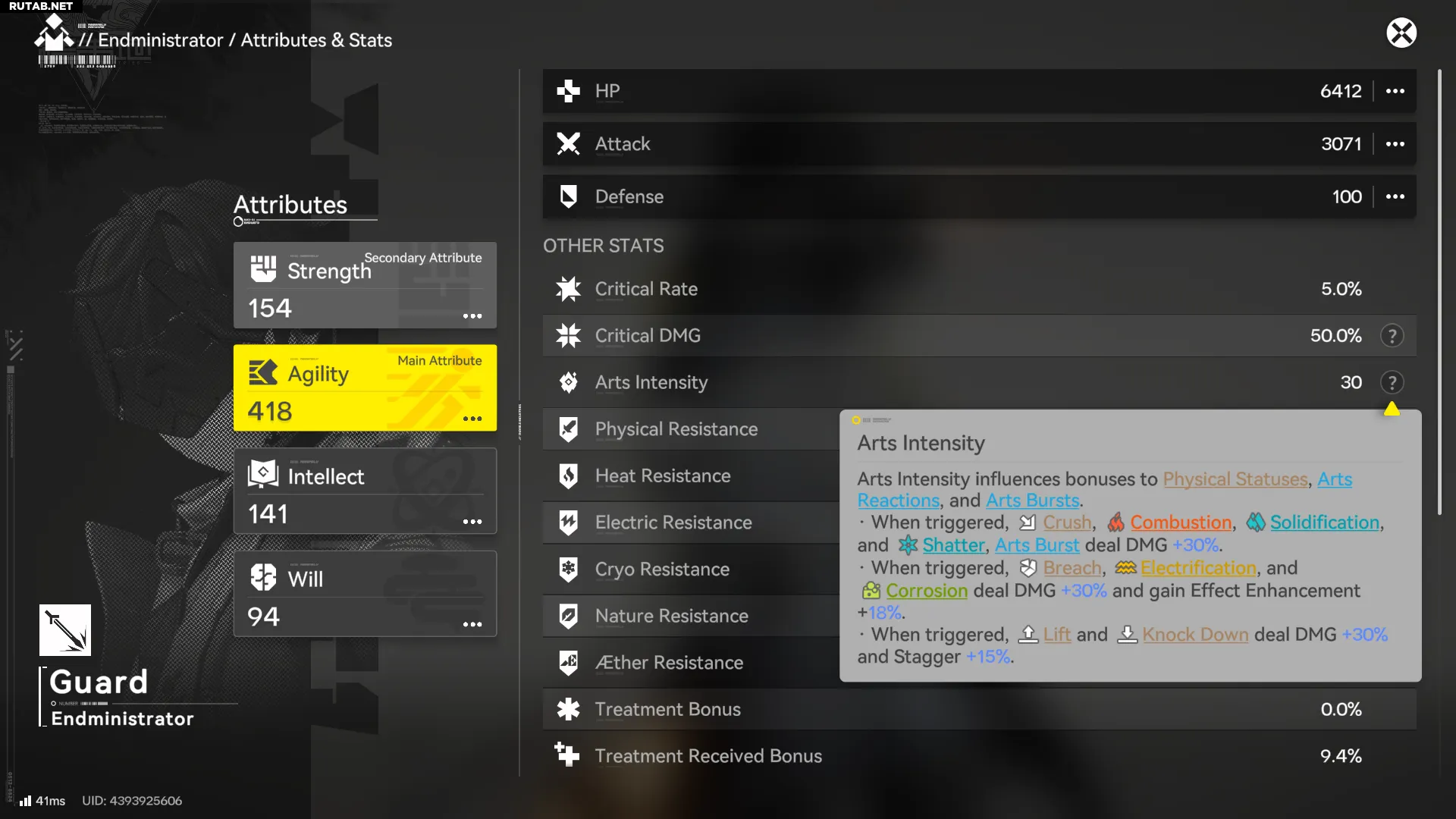1456x819 pixels.
Task: Click the Treatment Bonus asterisk icon
Action: 568,709
